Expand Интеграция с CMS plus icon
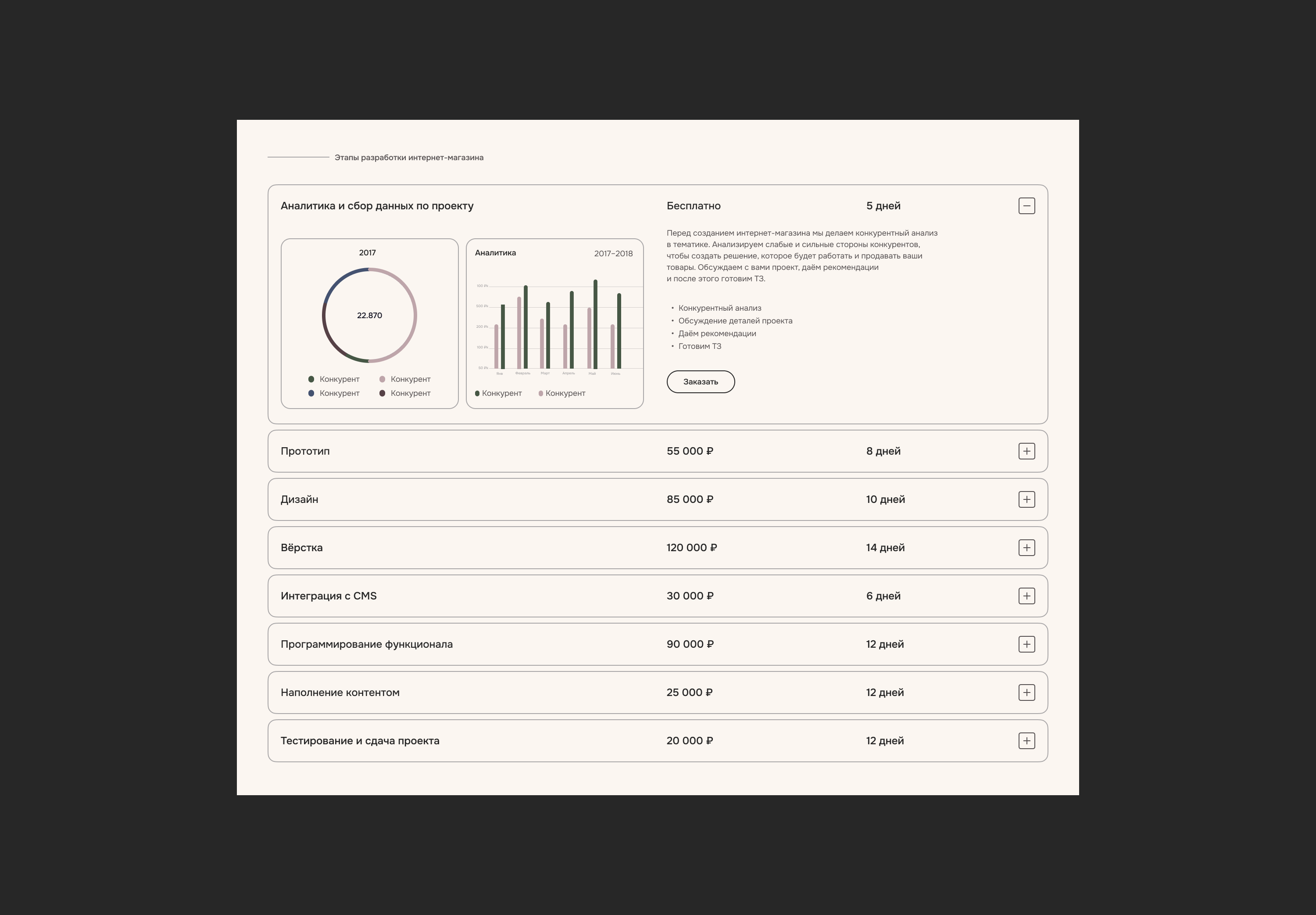Screen dimensions: 1316x915 (1026, 596)
